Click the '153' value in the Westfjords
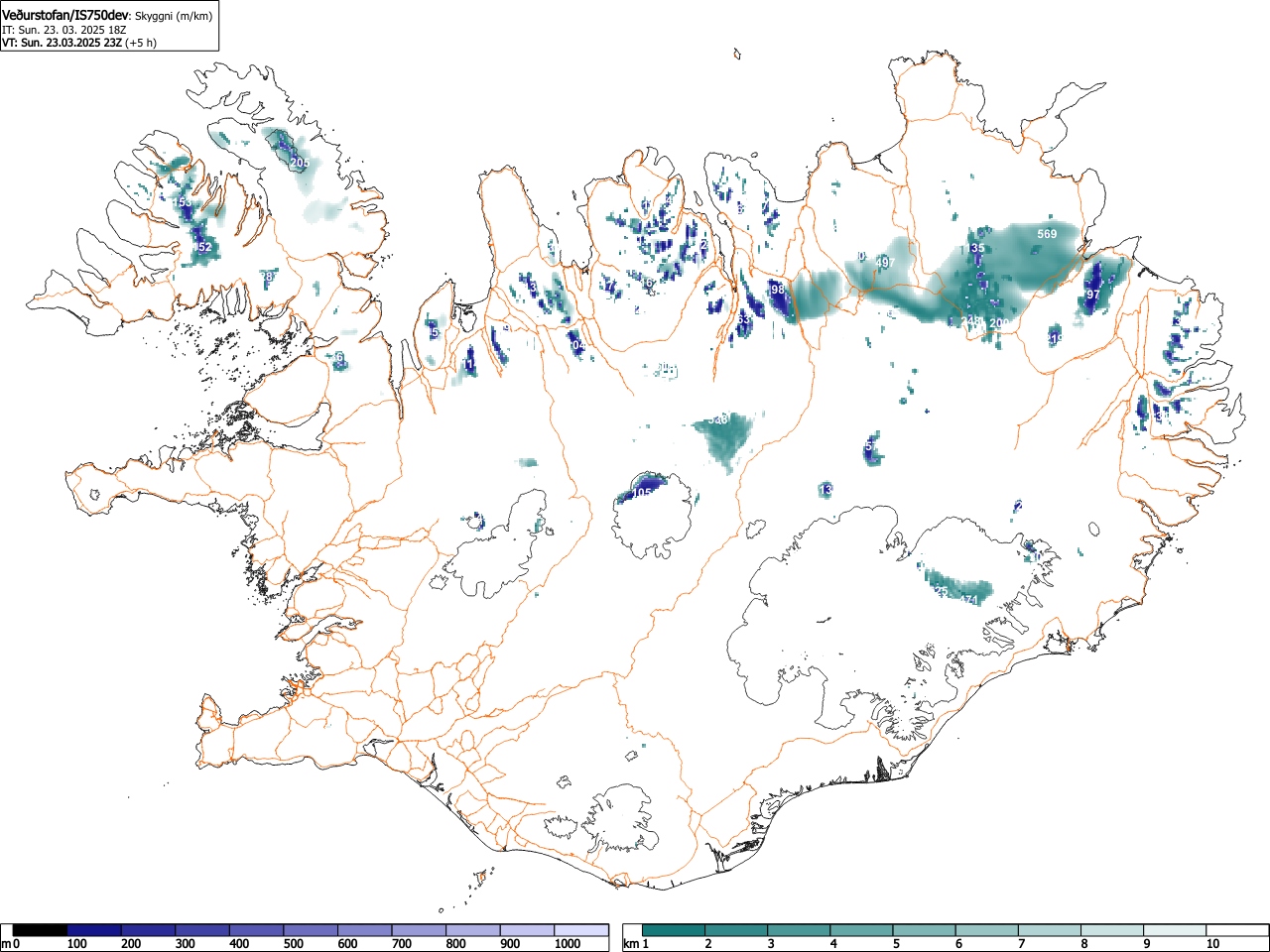The image size is (1270, 952). point(183,202)
